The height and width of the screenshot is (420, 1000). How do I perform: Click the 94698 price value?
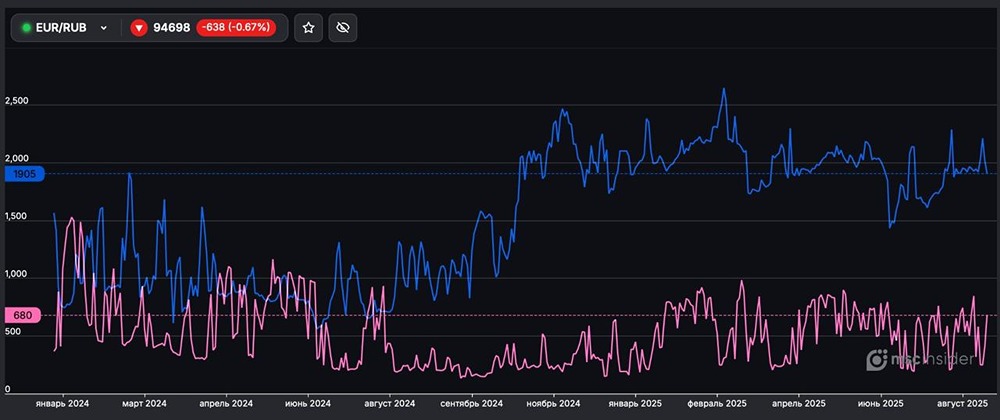[x=172, y=28]
